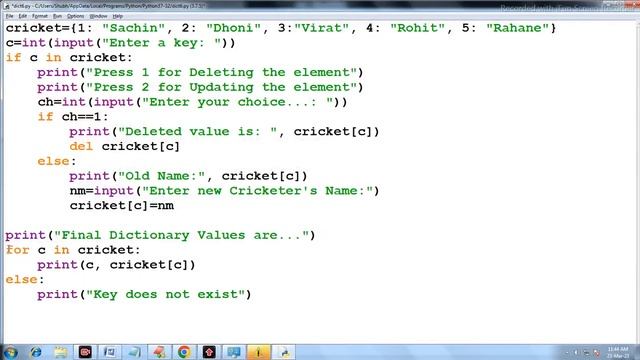Click the string "Enter your choice...: "
Viewport: 640px width, 360px height.
point(238,102)
